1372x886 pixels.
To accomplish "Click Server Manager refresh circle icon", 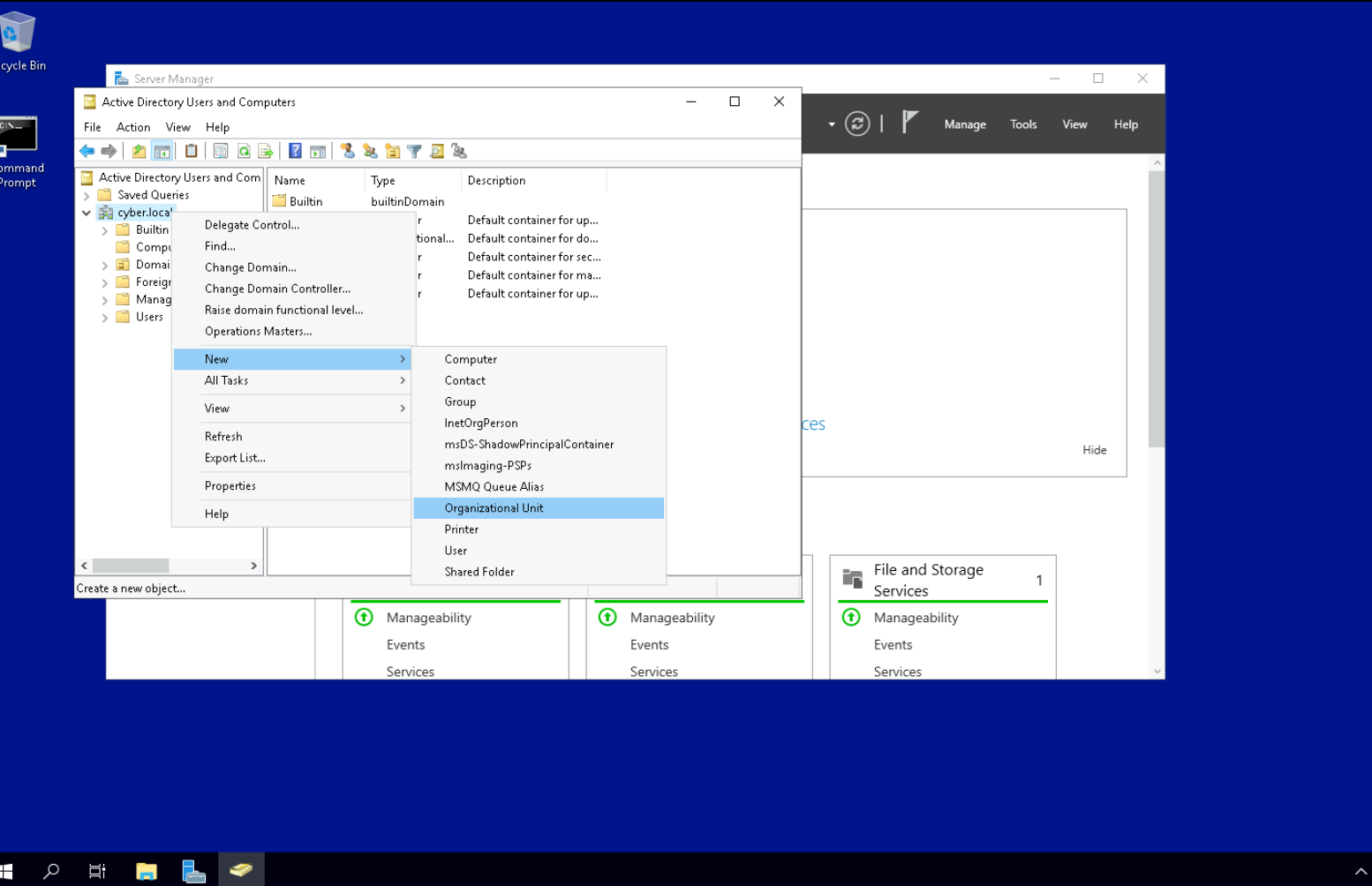I will pos(857,124).
